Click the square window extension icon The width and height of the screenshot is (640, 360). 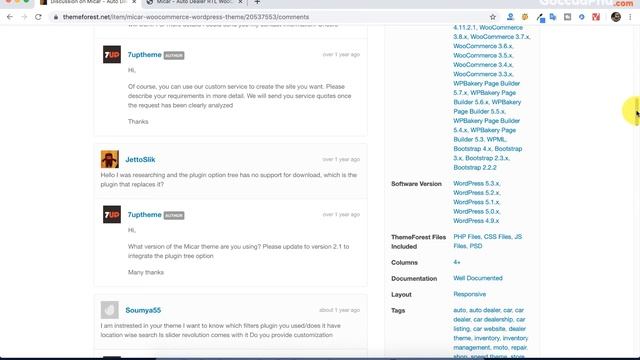[x=567, y=17]
